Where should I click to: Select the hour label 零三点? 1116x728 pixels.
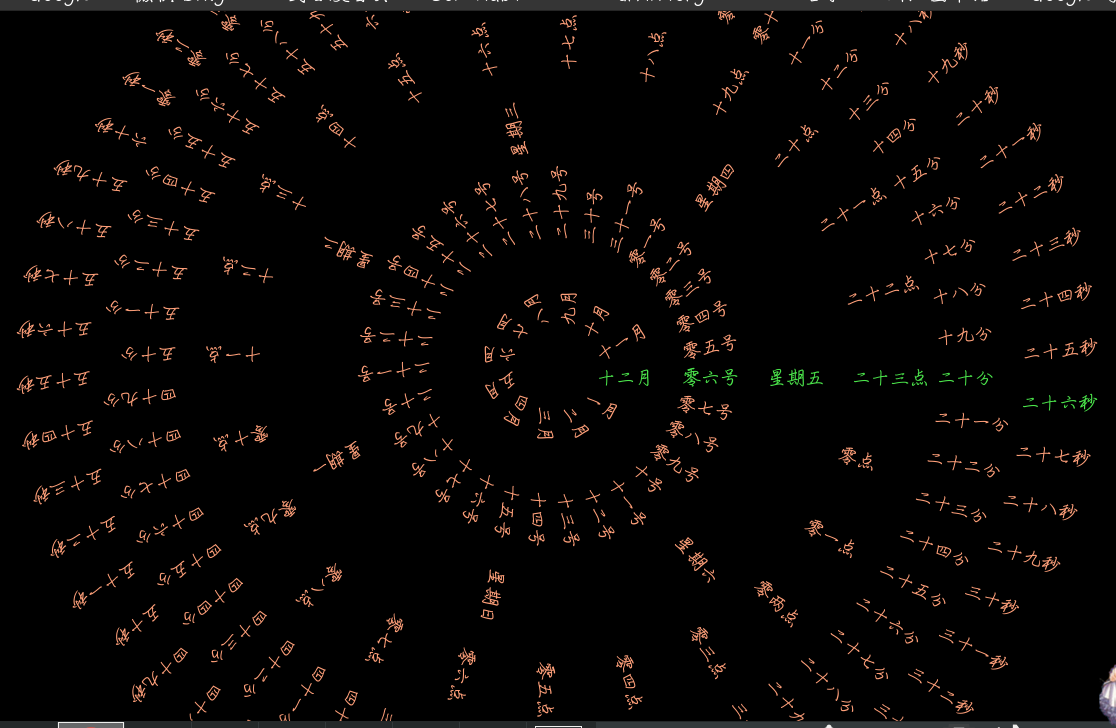[x=709, y=653]
